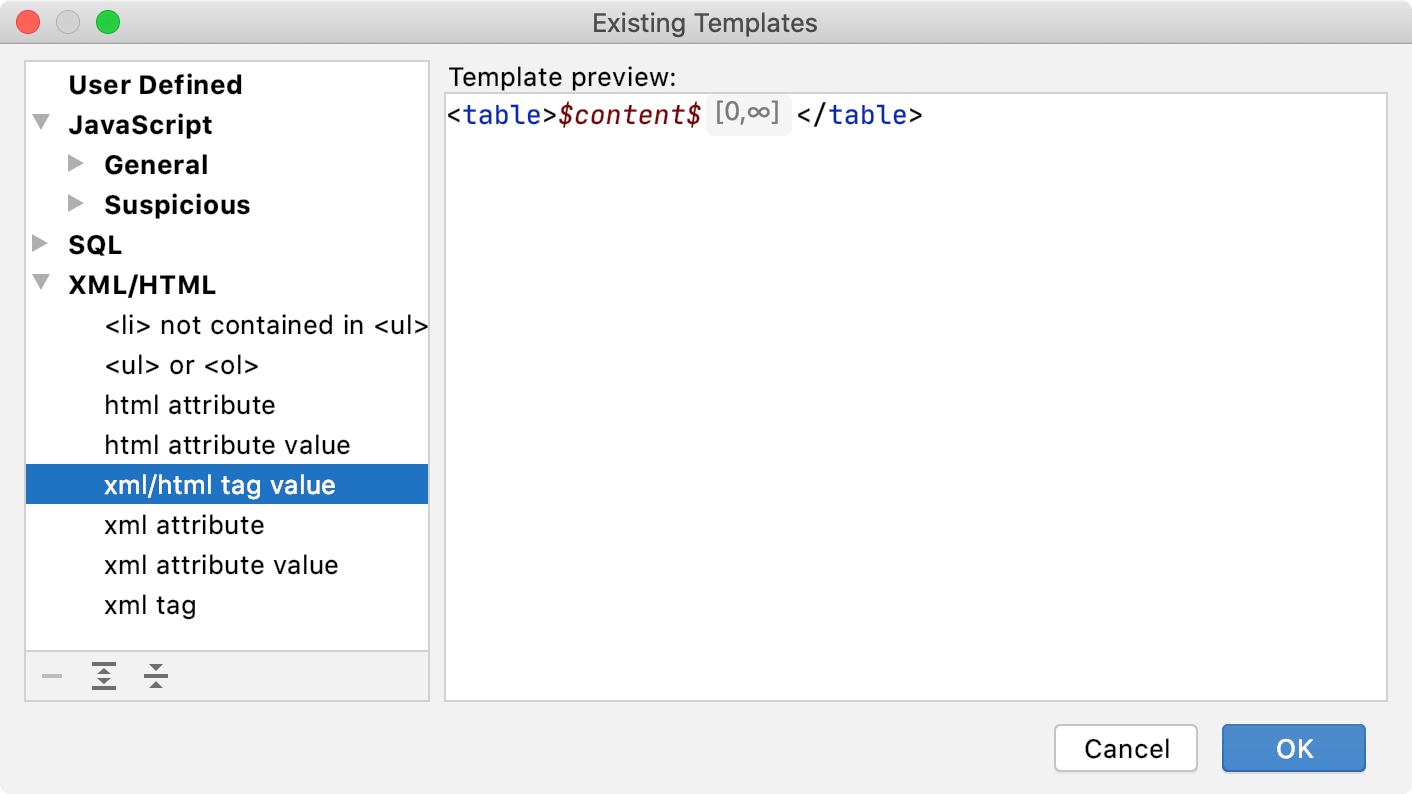
Task: Choose the html attribute value template
Action: click(x=227, y=445)
